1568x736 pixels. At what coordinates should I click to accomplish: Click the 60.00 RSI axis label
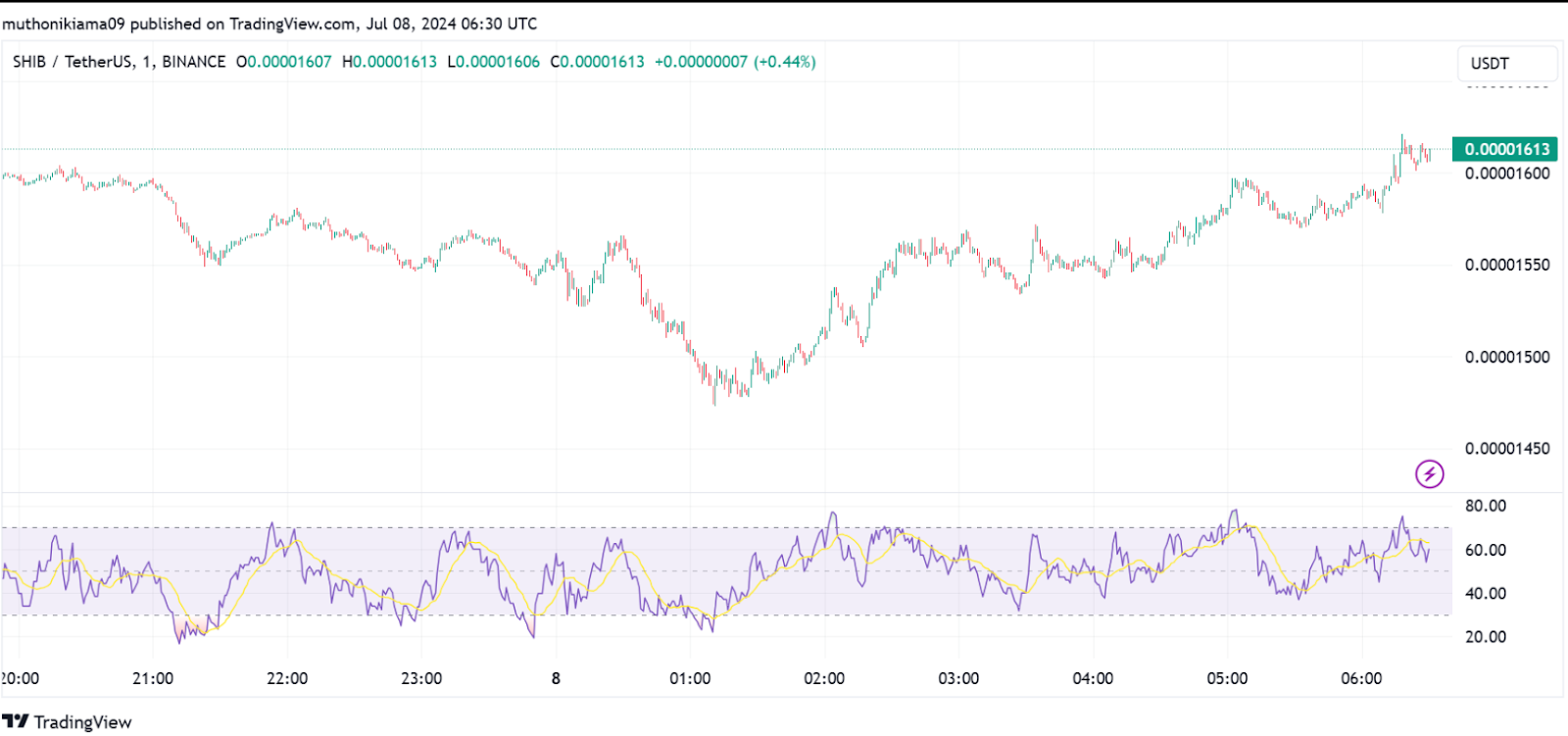pyautogui.click(x=1486, y=550)
